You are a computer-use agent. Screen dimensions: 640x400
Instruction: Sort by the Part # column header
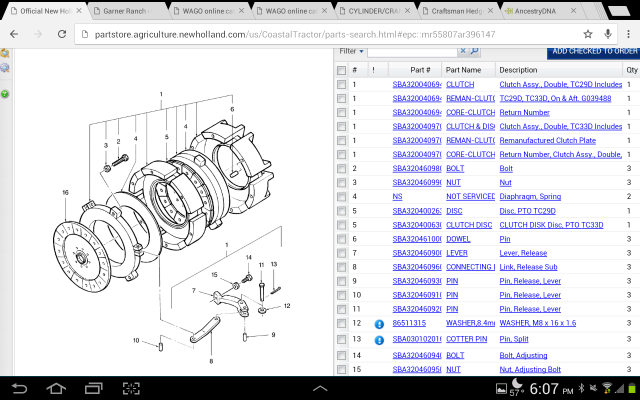tap(415, 70)
